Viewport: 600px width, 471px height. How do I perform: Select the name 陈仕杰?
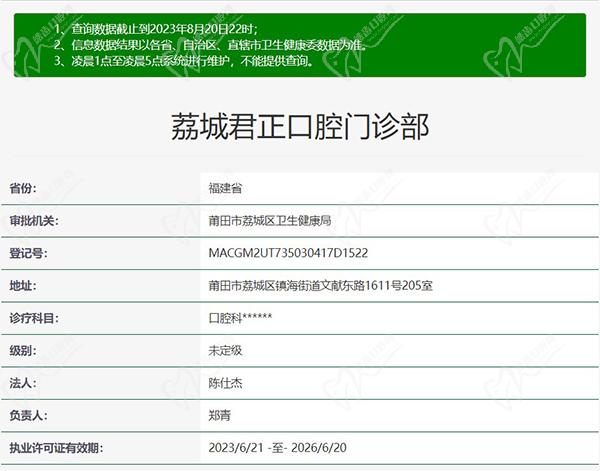(x=225, y=383)
